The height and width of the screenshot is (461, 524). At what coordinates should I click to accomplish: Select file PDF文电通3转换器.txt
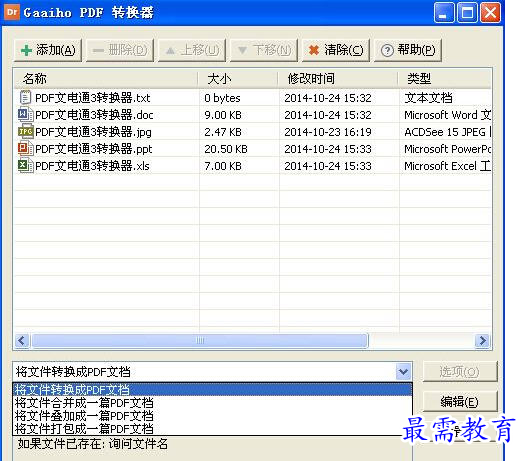(93, 98)
